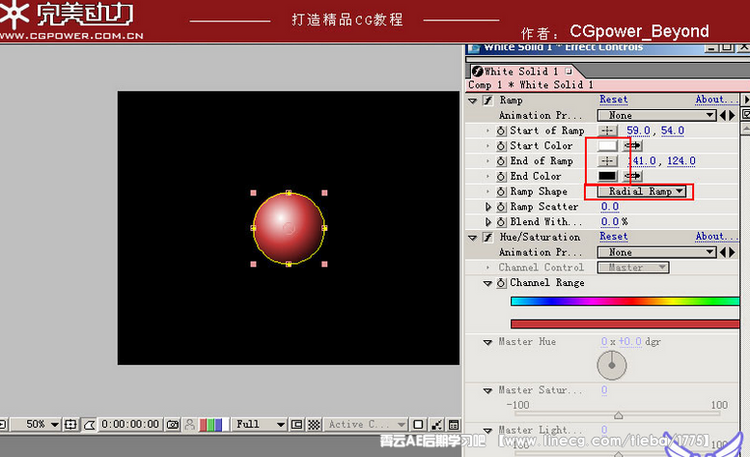Toggle pixel aspect correction box icon

(418, 424)
